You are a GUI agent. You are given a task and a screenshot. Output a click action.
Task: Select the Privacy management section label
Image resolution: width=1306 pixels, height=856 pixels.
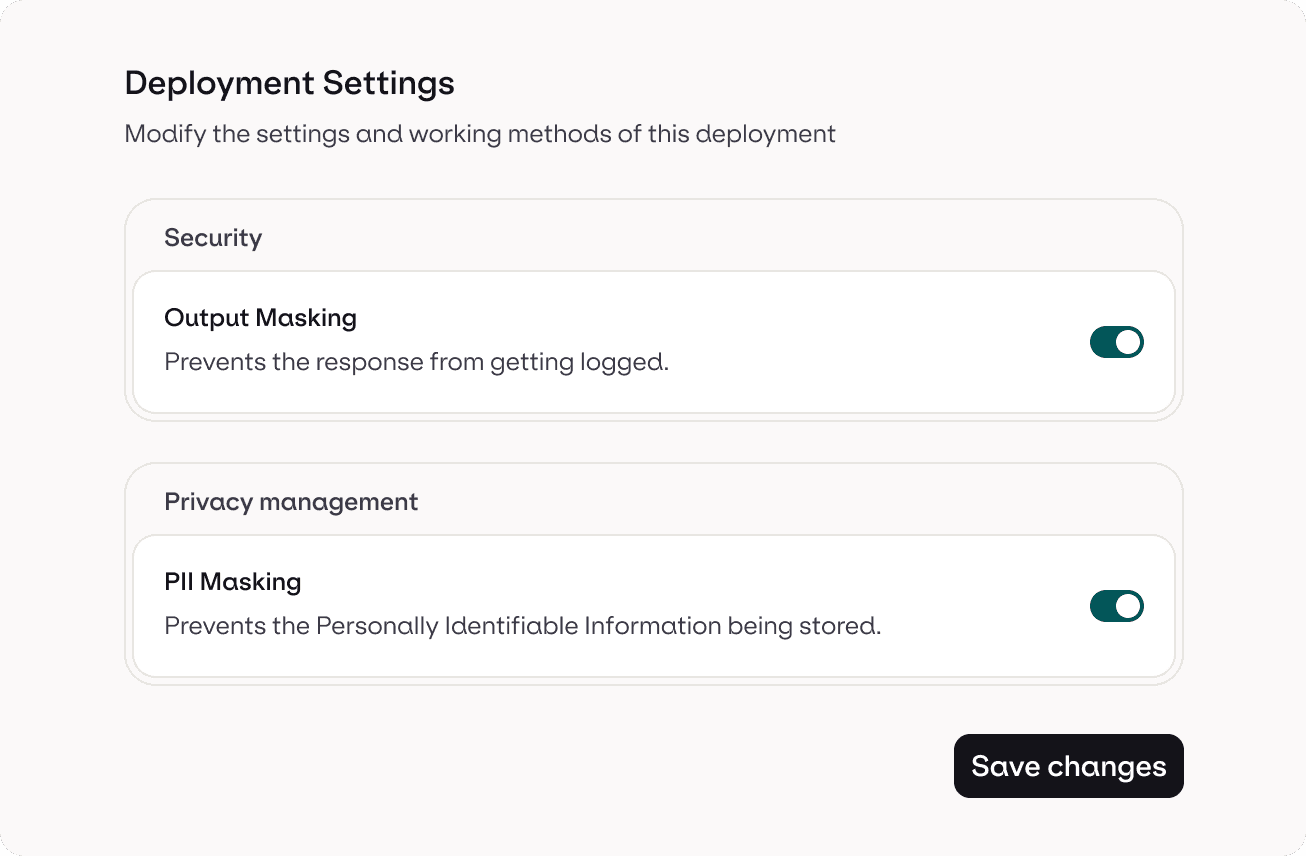(291, 502)
